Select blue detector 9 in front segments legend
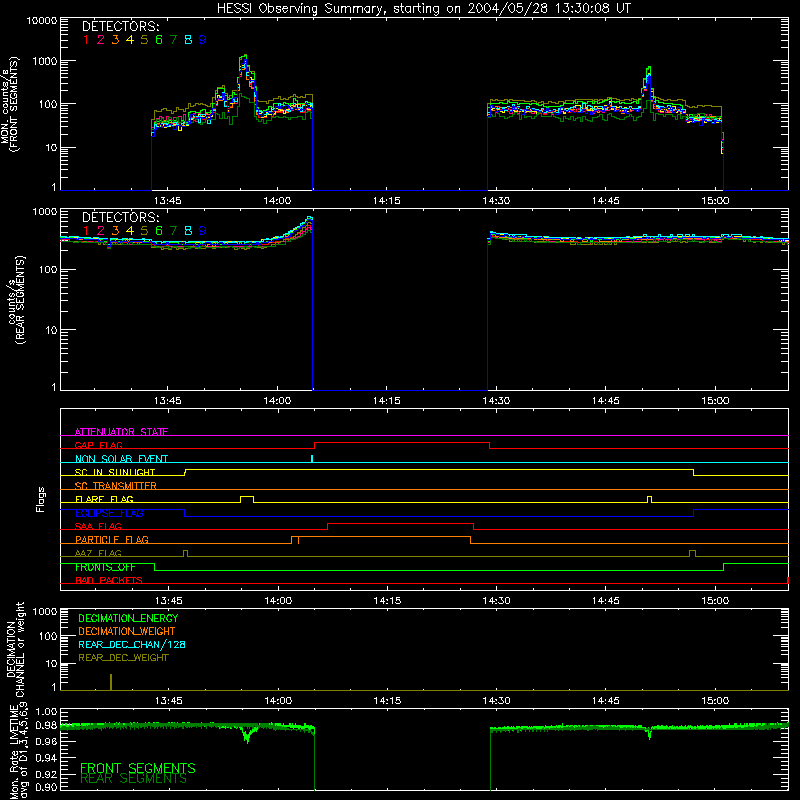The image size is (800, 800). 203,40
